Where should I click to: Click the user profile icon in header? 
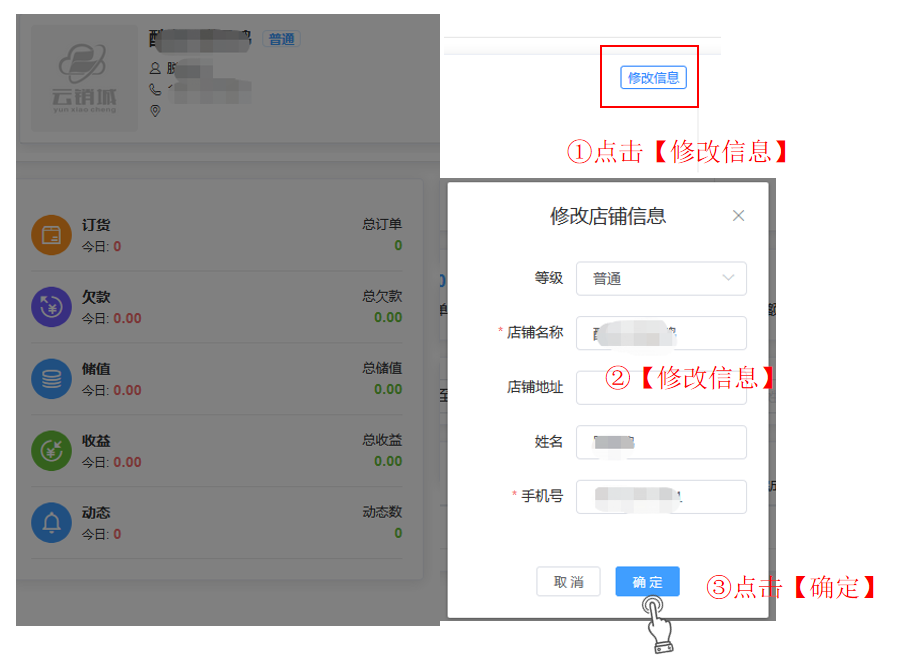[155, 68]
